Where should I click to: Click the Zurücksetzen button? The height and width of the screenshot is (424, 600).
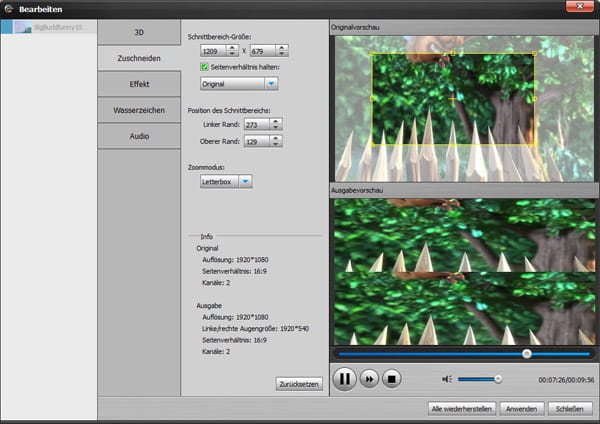(299, 383)
